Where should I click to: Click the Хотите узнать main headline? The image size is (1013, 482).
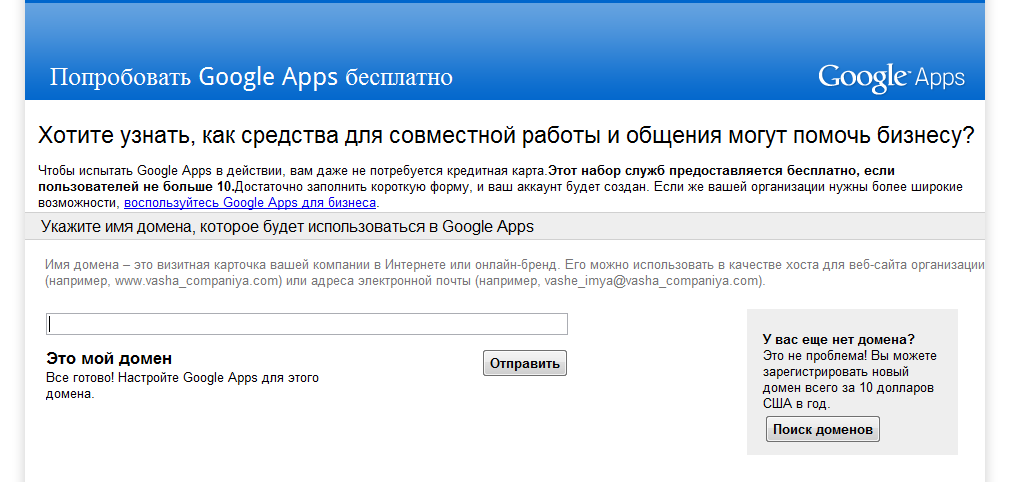(x=506, y=136)
